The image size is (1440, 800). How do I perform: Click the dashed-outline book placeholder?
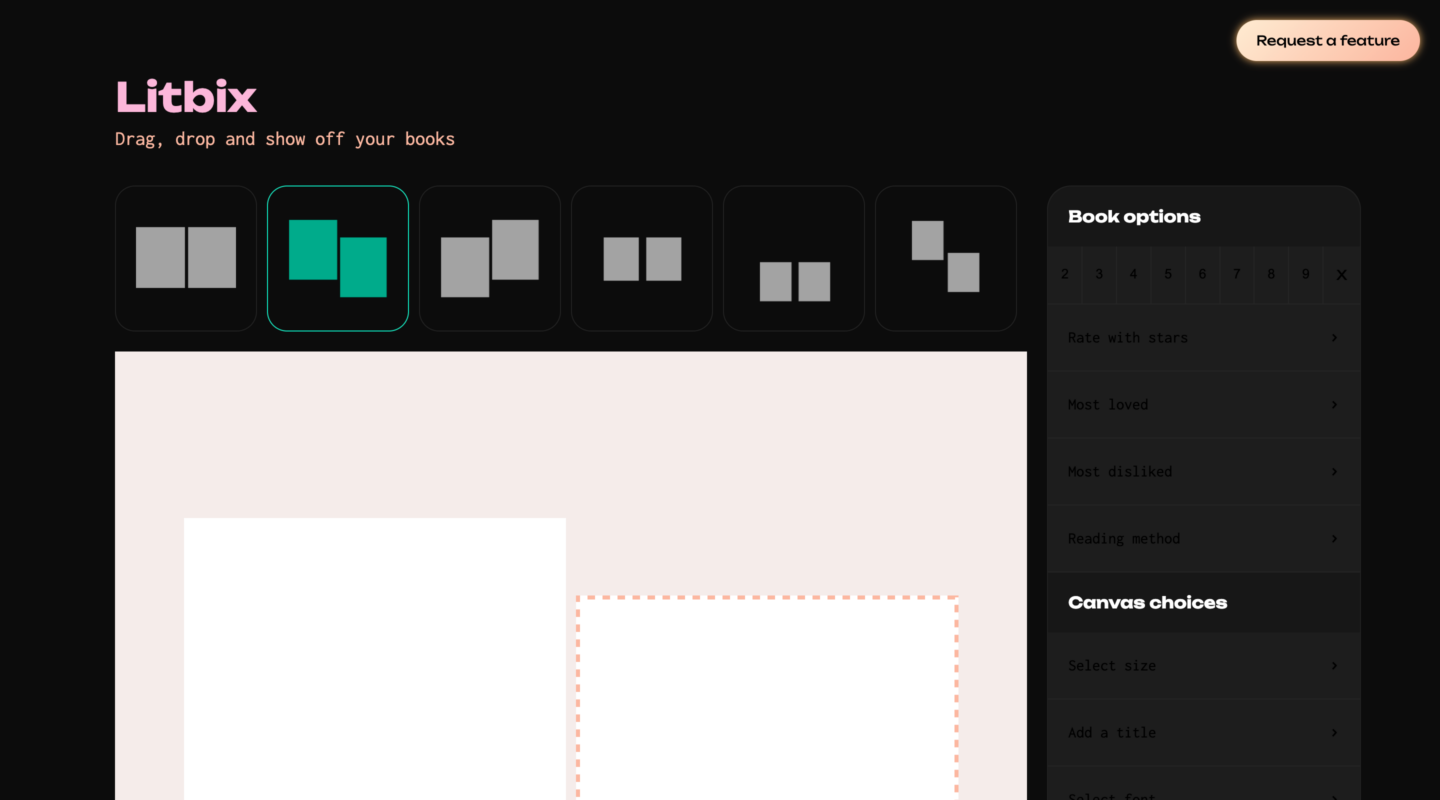click(767, 698)
